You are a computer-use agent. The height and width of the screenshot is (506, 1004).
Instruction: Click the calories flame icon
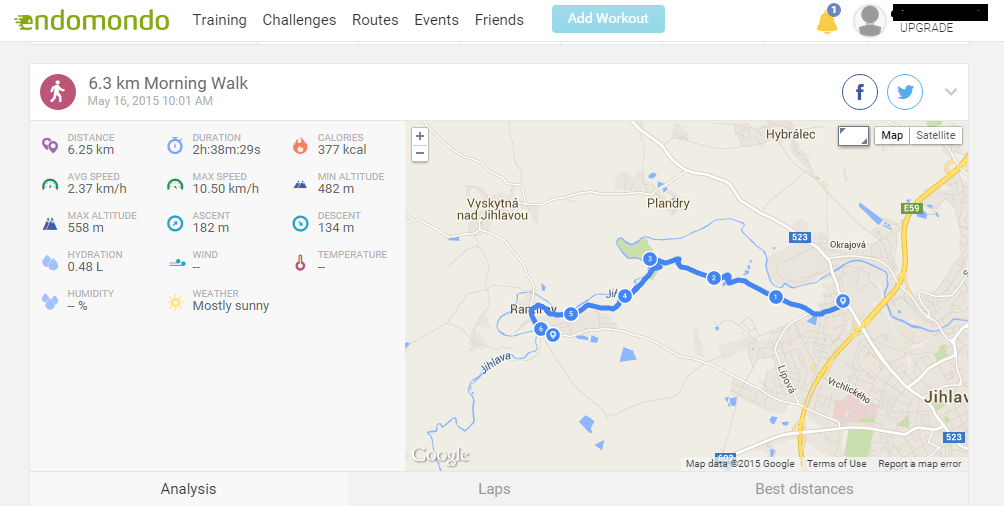[x=300, y=145]
